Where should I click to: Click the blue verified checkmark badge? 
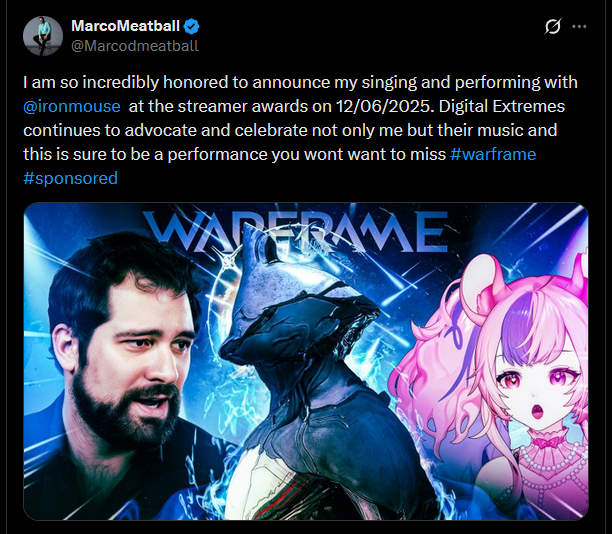pyautogui.click(x=191, y=27)
